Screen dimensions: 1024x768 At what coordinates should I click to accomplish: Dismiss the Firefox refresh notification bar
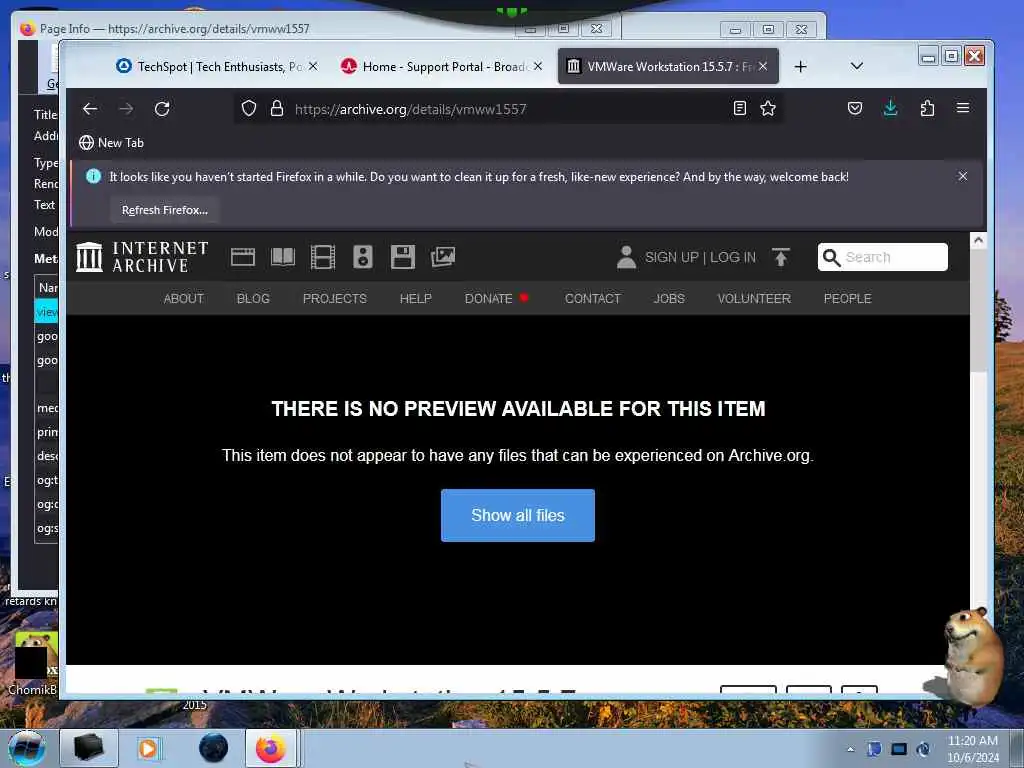963,176
